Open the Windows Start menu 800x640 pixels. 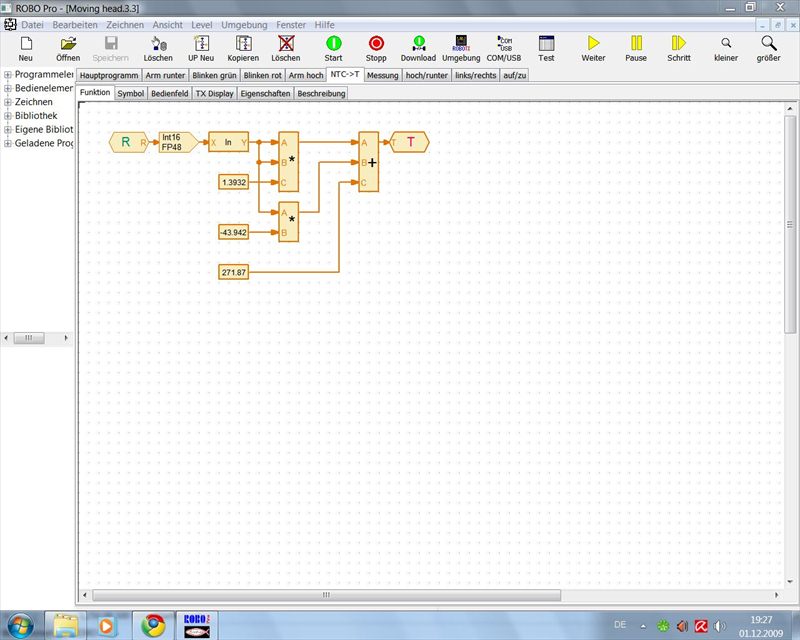(x=19, y=625)
